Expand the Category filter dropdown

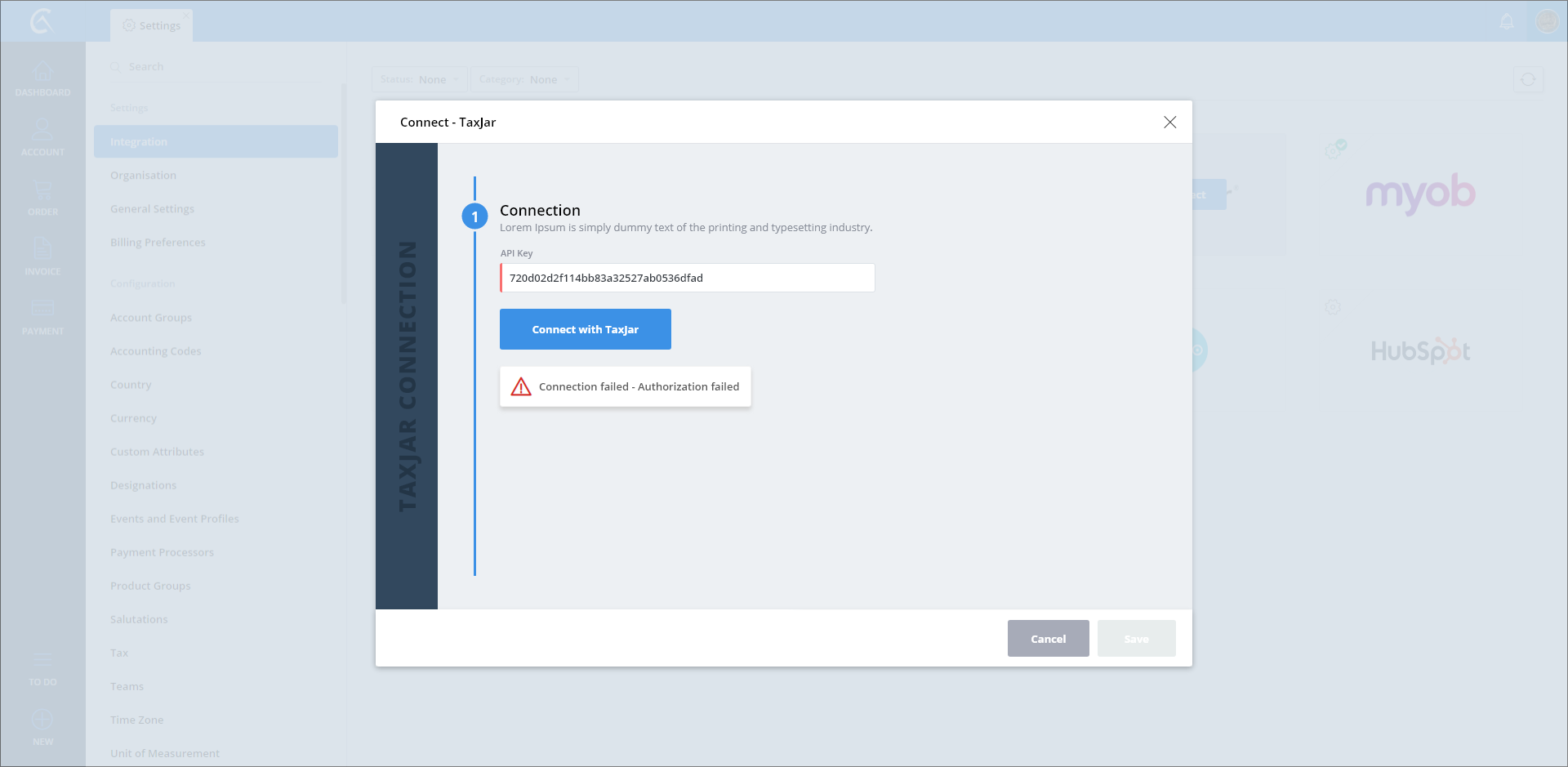pos(524,80)
